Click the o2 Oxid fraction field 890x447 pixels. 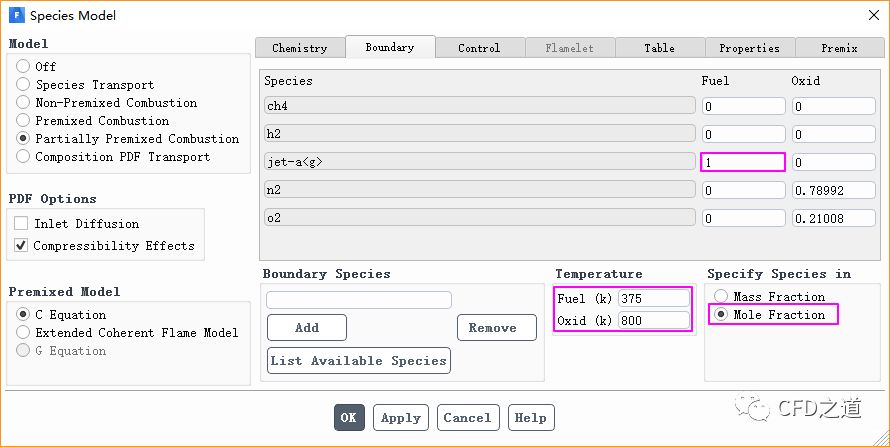coord(833,218)
